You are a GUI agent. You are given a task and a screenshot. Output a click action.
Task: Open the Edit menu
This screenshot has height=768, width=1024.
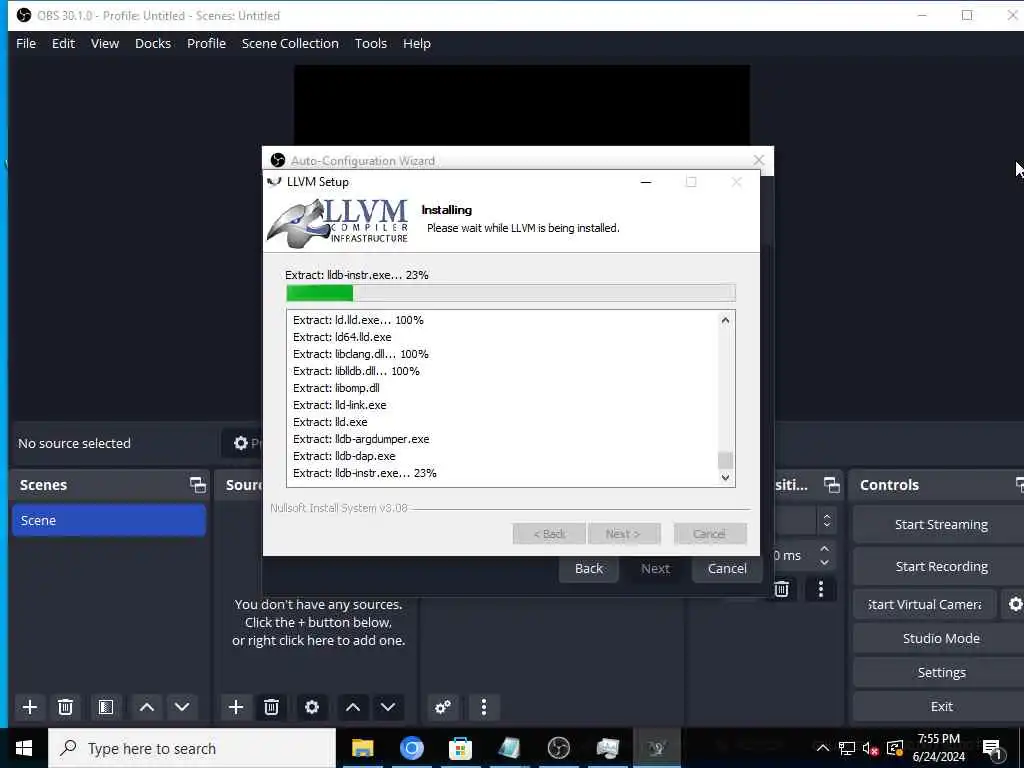coord(63,43)
